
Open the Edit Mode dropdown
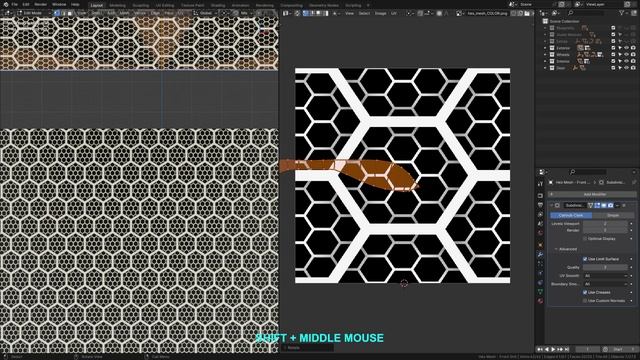pos(33,13)
